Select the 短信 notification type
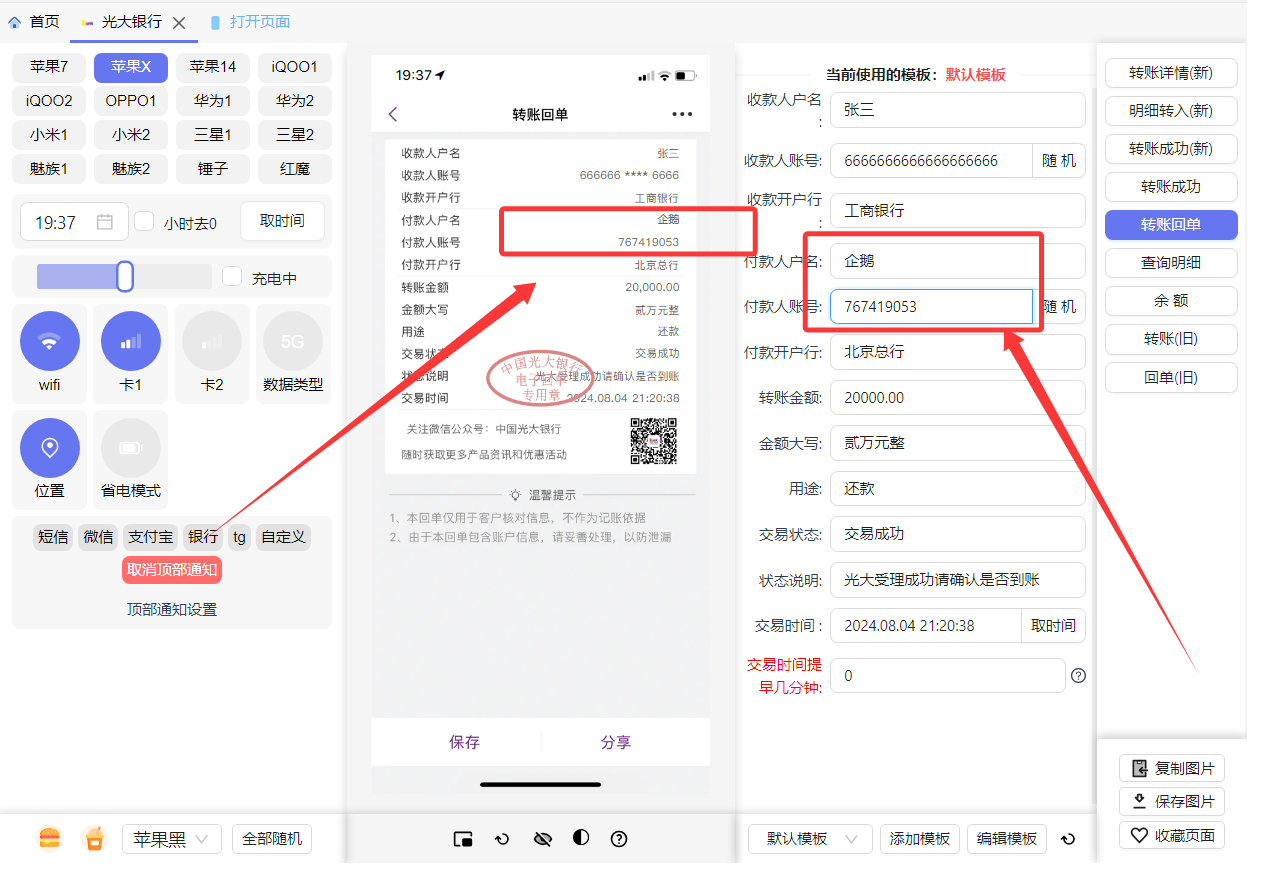The height and width of the screenshot is (877, 1276). [53, 537]
